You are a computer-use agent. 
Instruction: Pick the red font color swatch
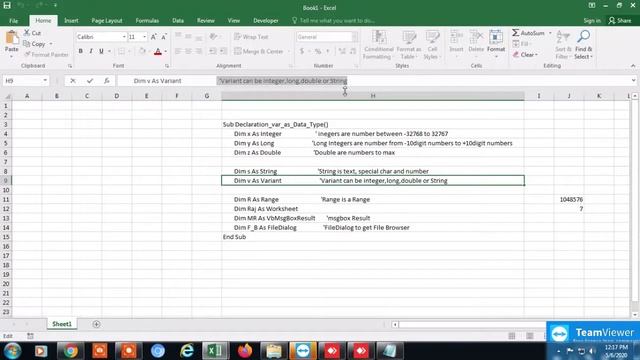click(158, 51)
